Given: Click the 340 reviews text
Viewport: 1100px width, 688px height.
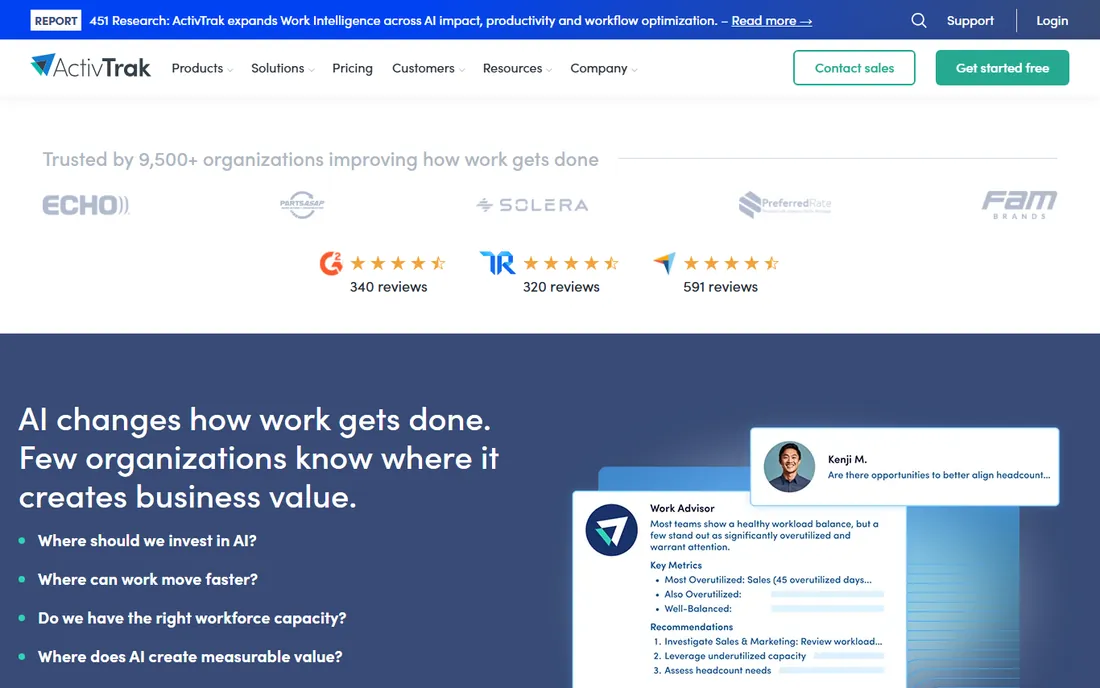Looking at the screenshot, I should point(388,287).
